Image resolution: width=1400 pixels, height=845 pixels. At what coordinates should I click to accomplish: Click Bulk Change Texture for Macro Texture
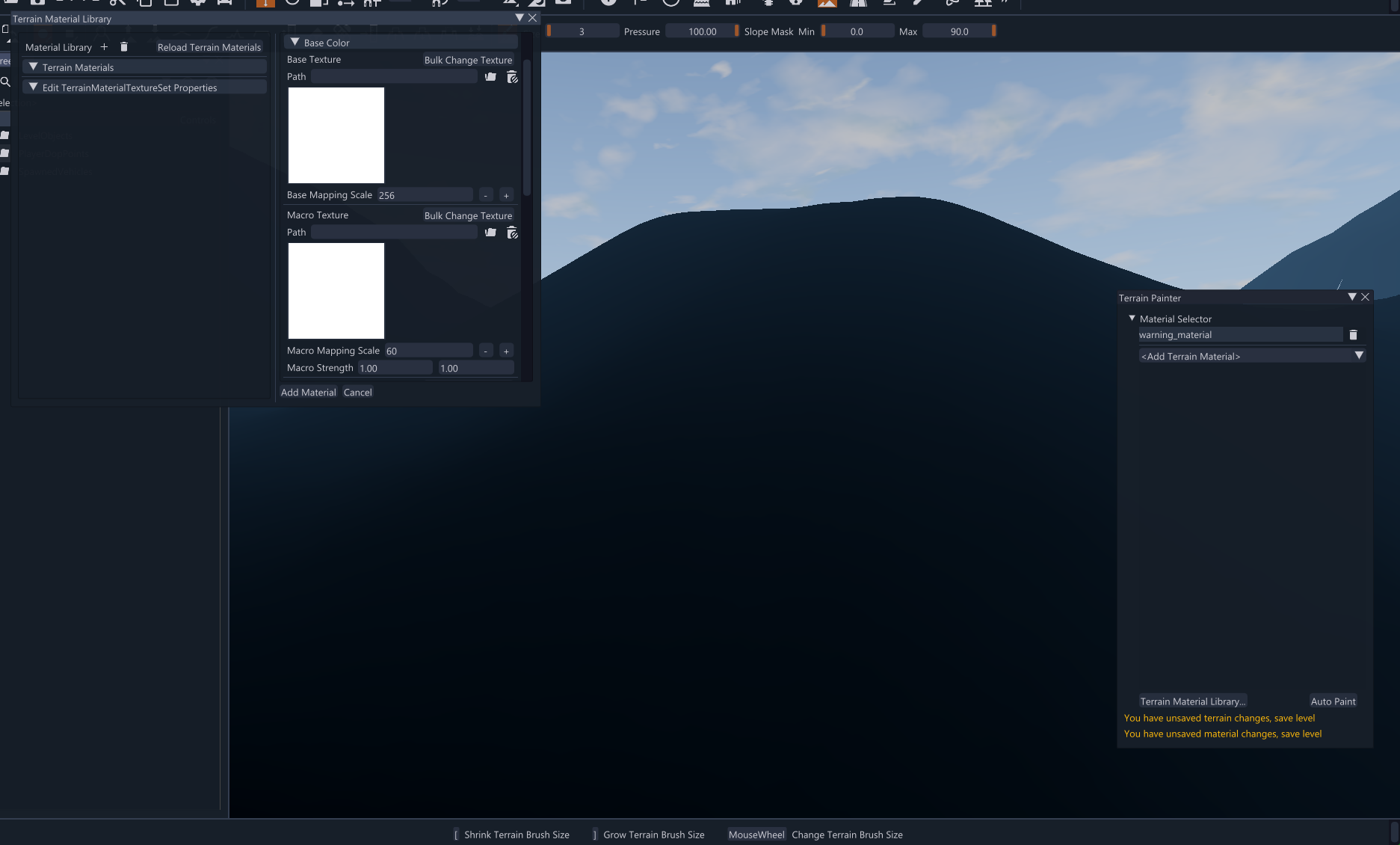(468, 215)
